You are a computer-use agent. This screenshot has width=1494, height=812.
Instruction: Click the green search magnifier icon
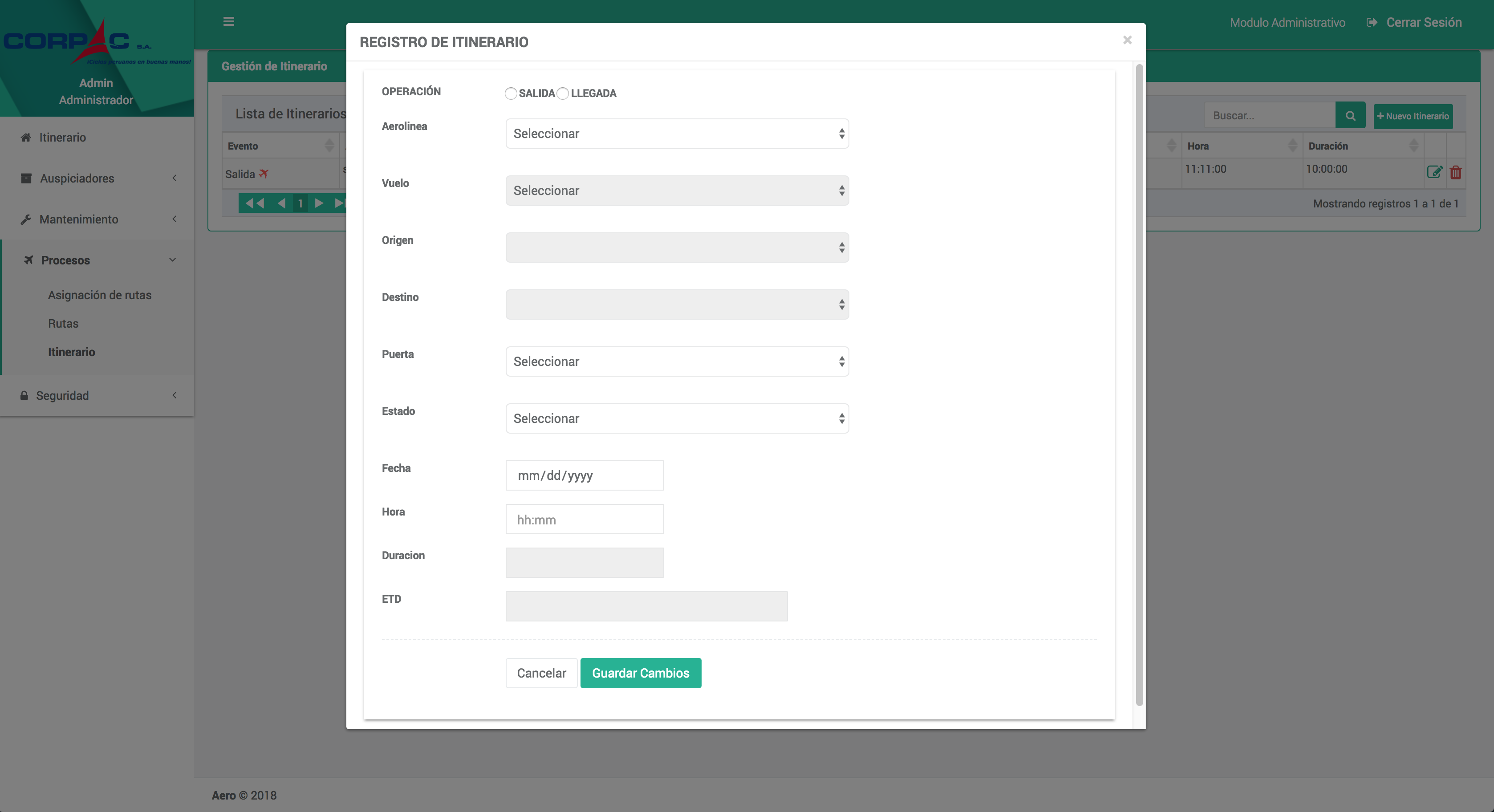pyautogui.click(x=1350, y=115)
